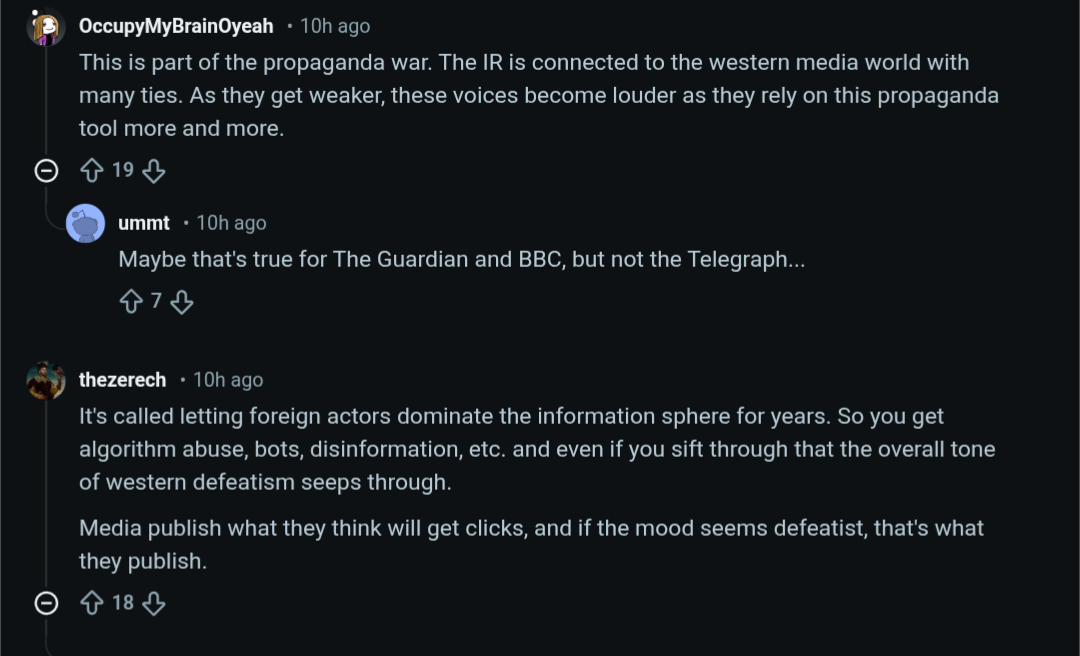Click the paragraph starting 'Media publish what they think'
This screenshot has width=1080, height=656.
531,544
